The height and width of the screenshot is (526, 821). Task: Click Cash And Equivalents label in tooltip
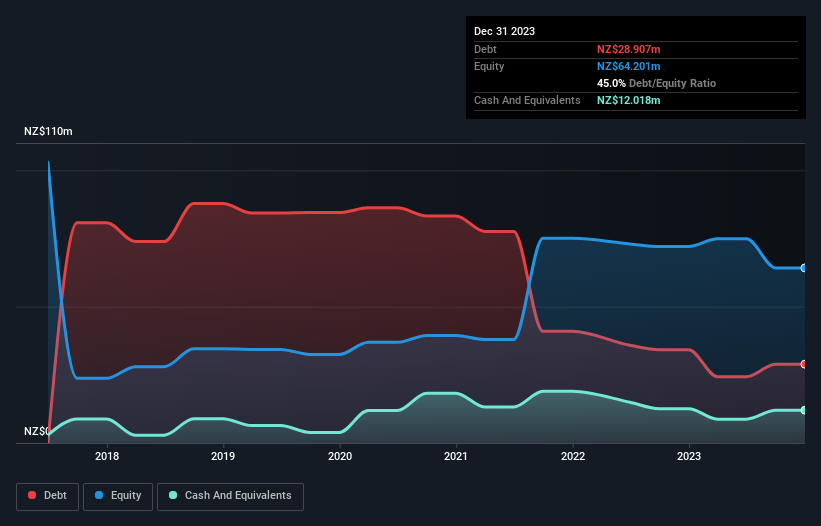pyautogui.click(x=527, y=100)
